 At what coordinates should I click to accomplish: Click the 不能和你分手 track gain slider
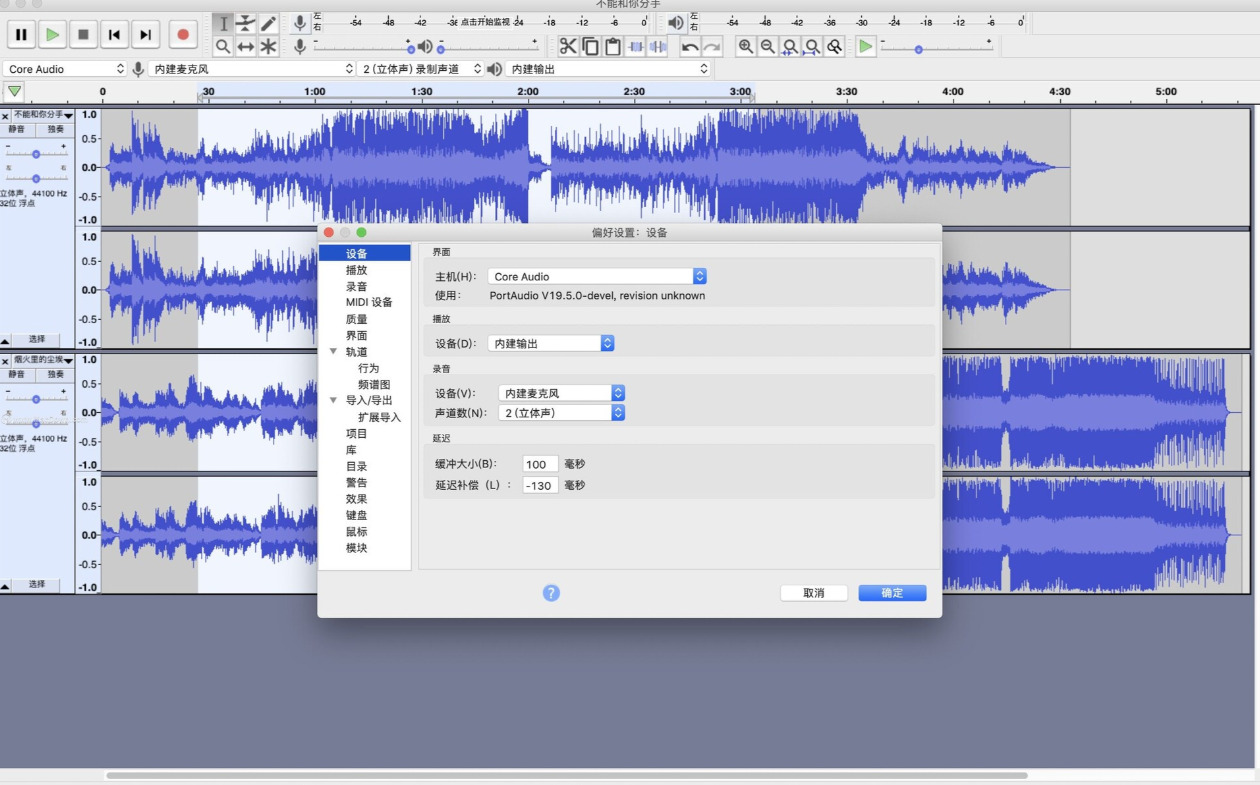(36, 153)
